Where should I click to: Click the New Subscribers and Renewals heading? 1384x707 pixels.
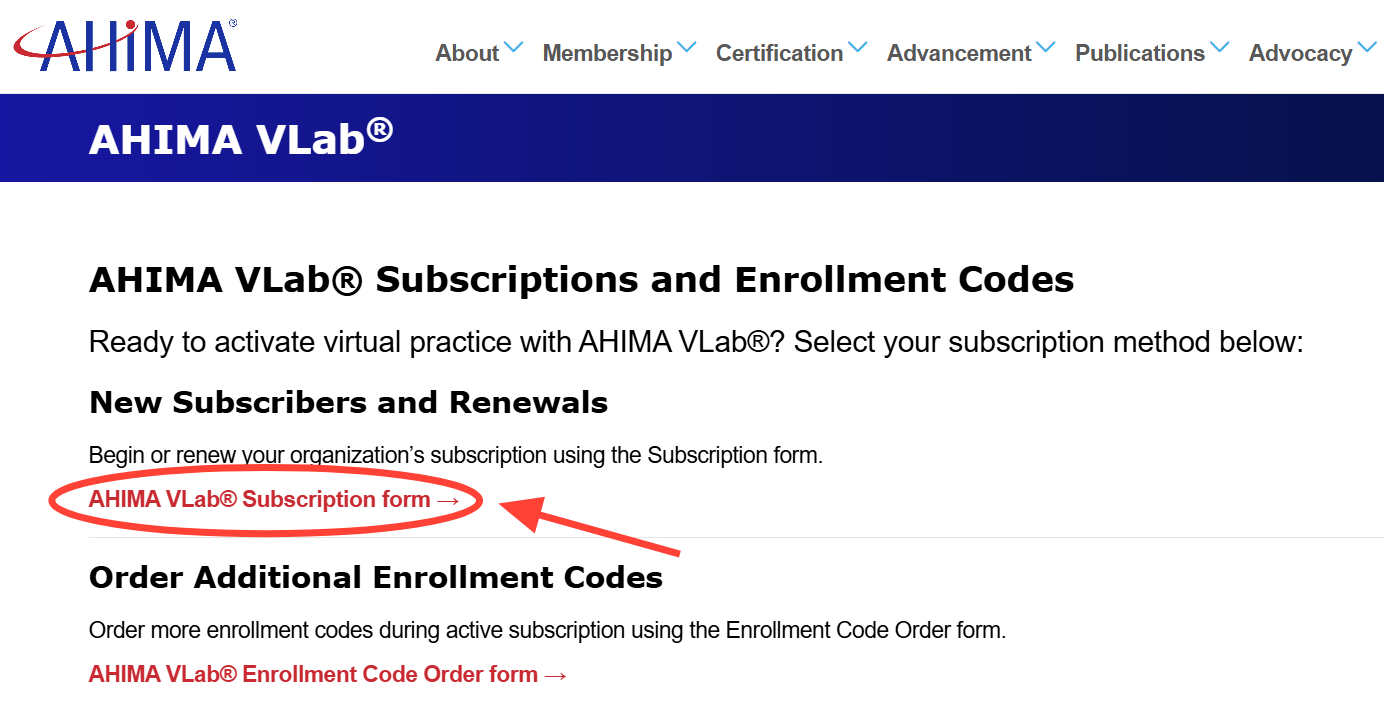click(x=348, y=403)
